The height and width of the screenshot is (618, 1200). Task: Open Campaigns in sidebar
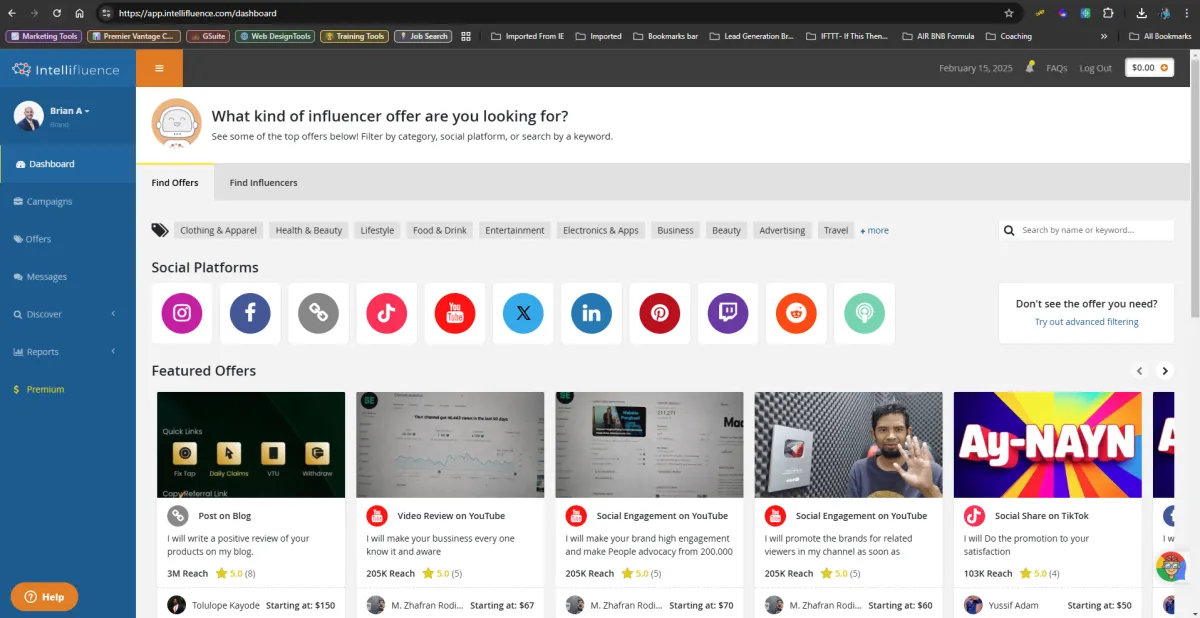click(68, 201)
